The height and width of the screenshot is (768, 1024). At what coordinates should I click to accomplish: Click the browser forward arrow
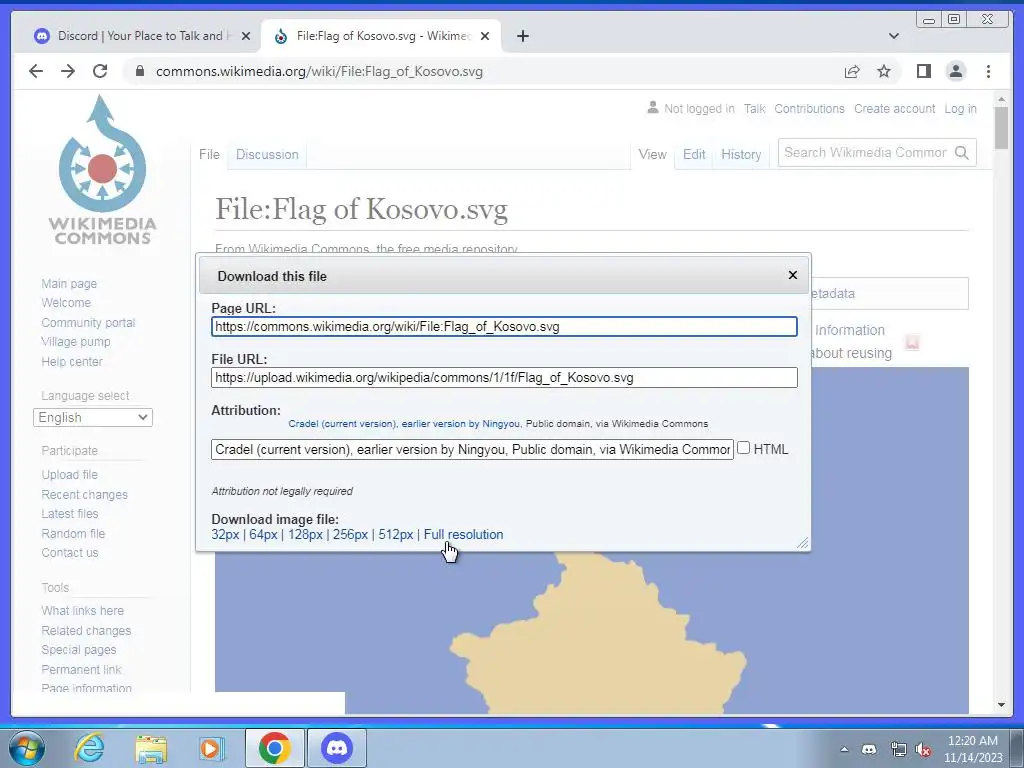tap(68, 71)
